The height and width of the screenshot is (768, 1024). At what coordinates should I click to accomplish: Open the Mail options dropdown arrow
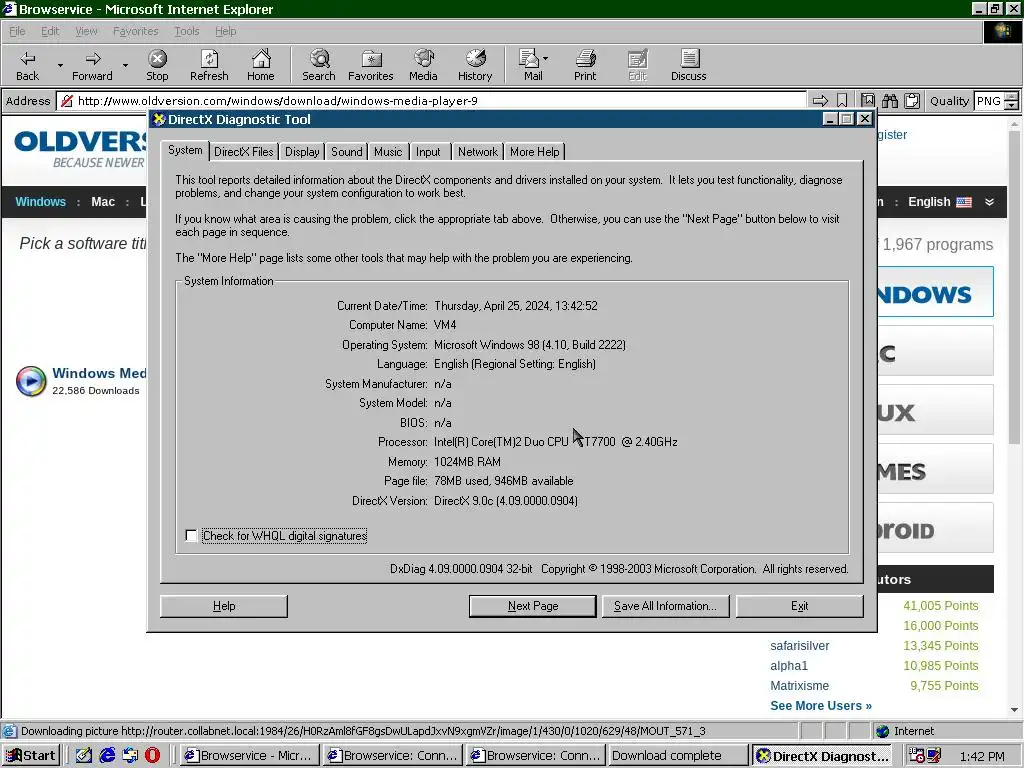545,58
